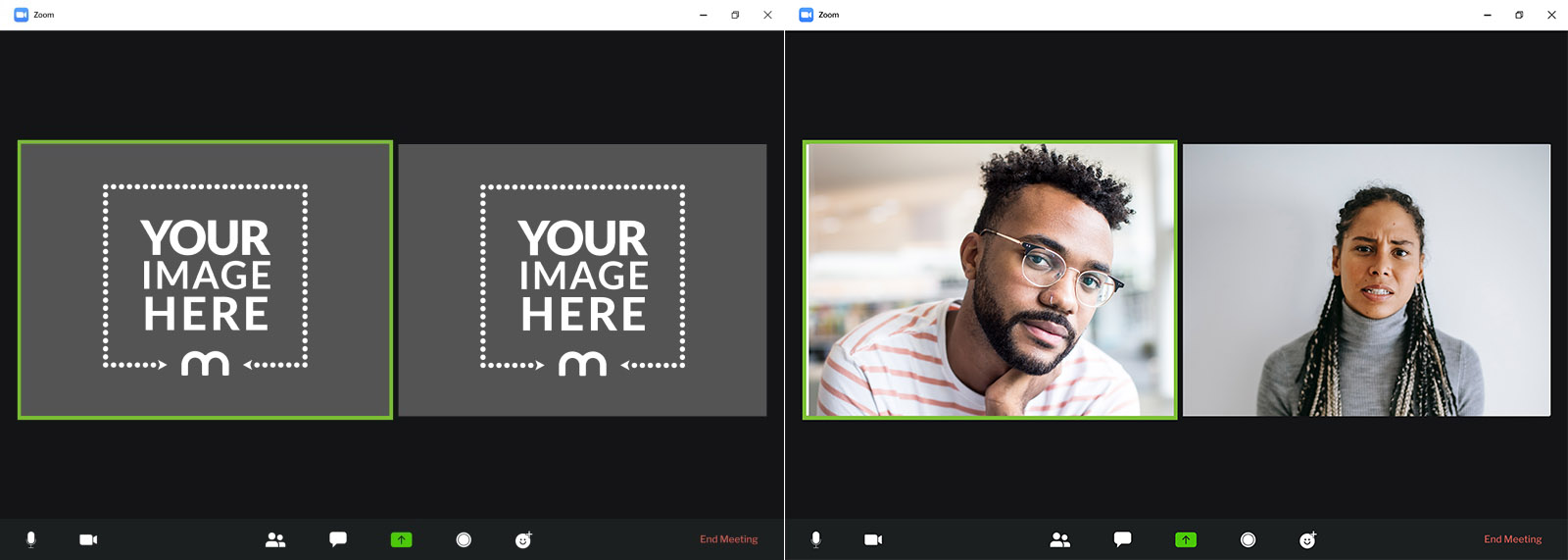Select the video tile of woman with braids
1568x560 pixels.
pos(1366,280)
